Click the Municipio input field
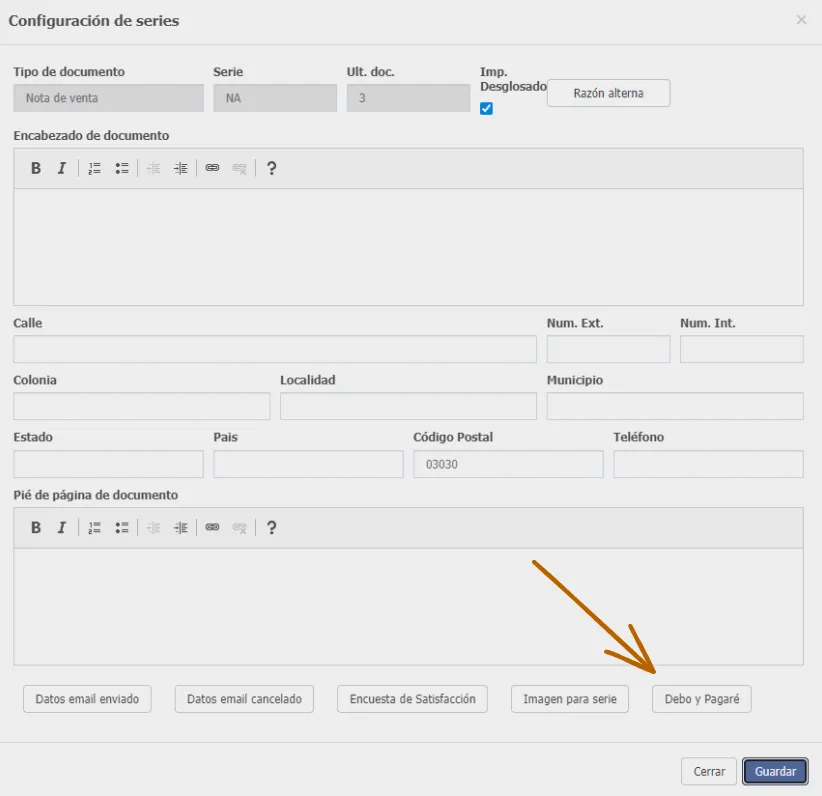 pos(675,406)
